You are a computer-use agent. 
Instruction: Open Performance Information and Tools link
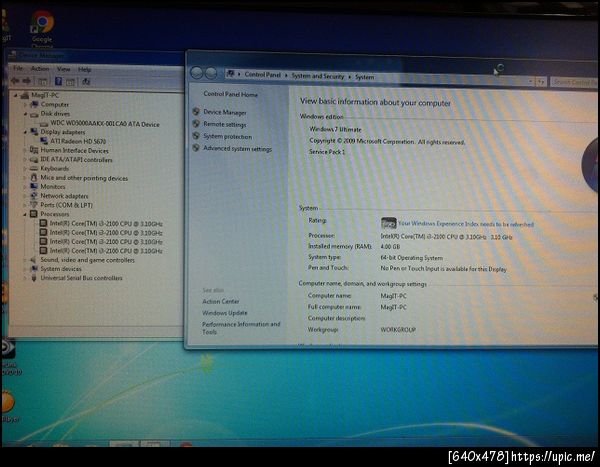(x=241, y=328)
